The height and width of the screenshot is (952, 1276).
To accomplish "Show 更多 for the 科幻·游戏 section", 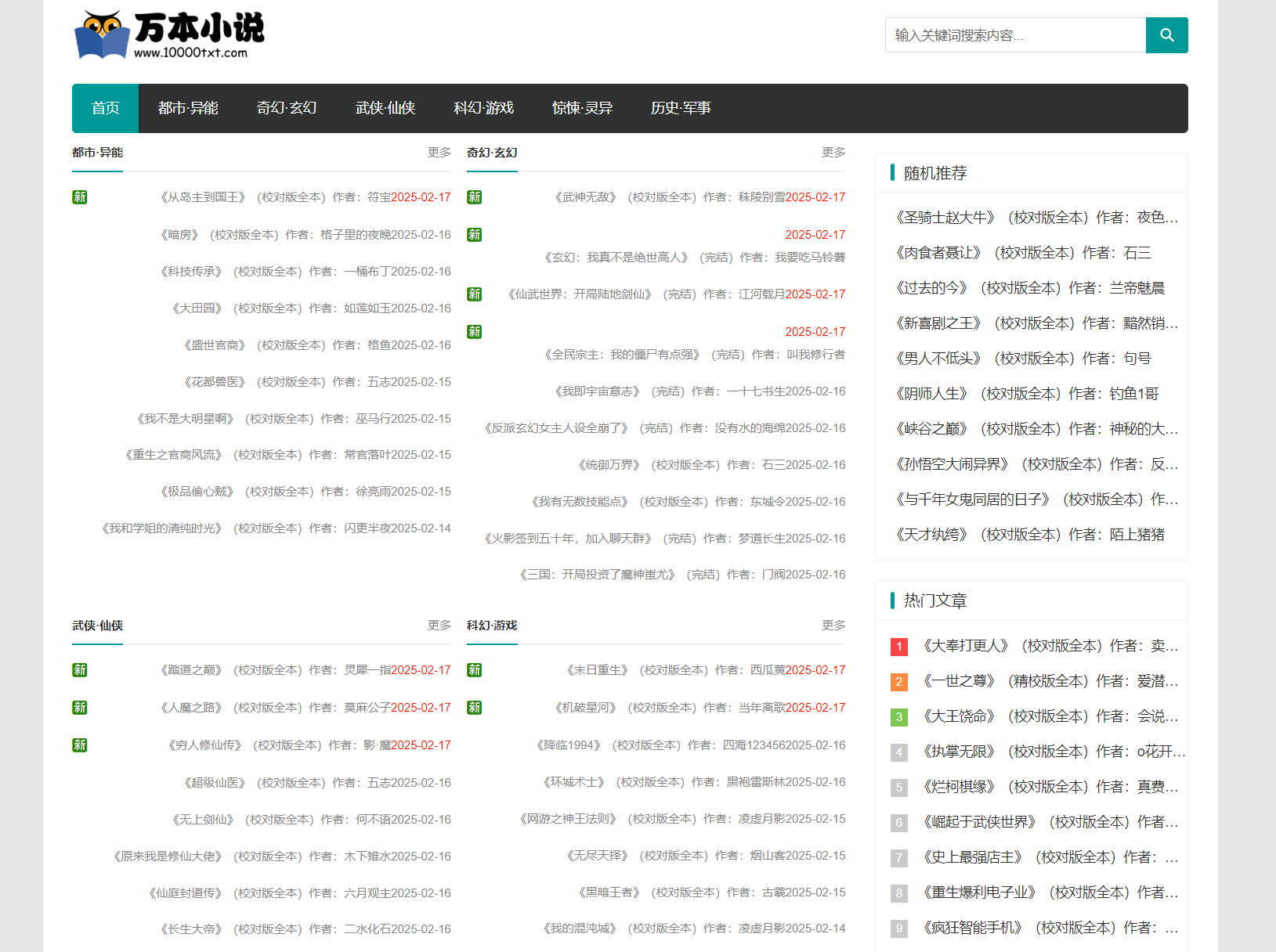I will [833, 626].
